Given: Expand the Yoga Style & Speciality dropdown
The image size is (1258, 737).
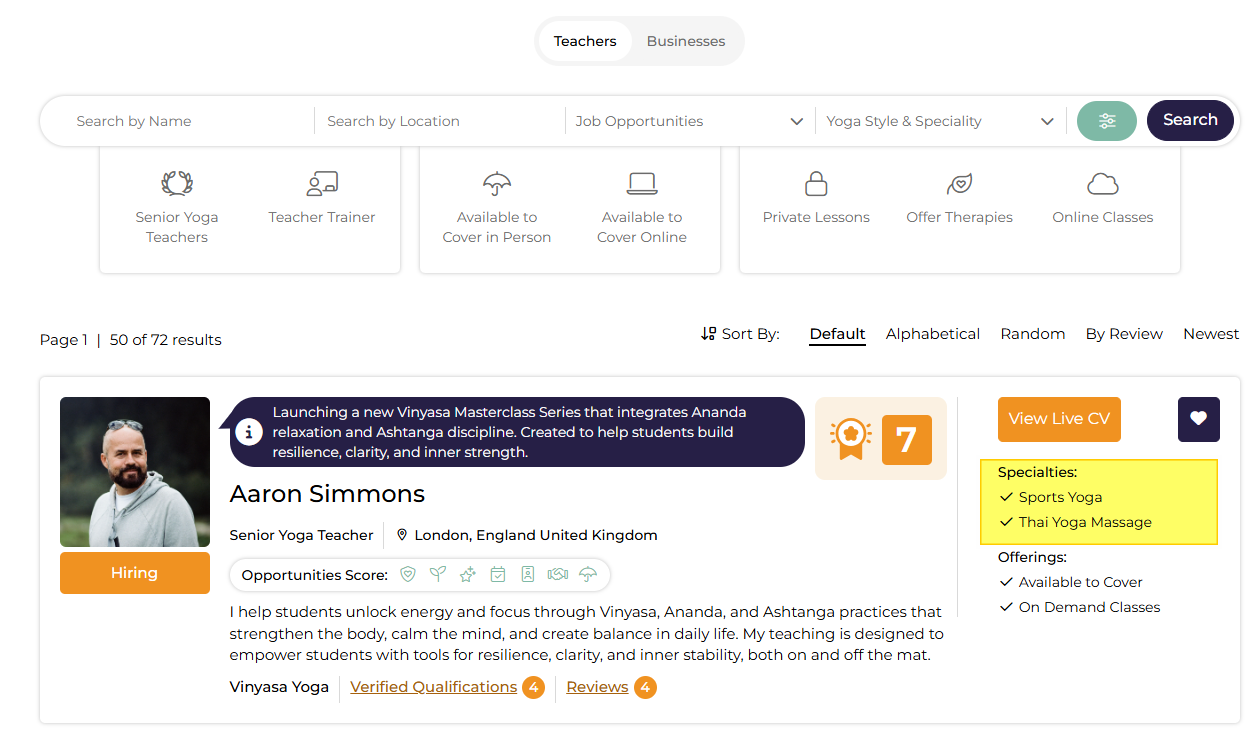Looking at the screenshot, I should point(940,121).
